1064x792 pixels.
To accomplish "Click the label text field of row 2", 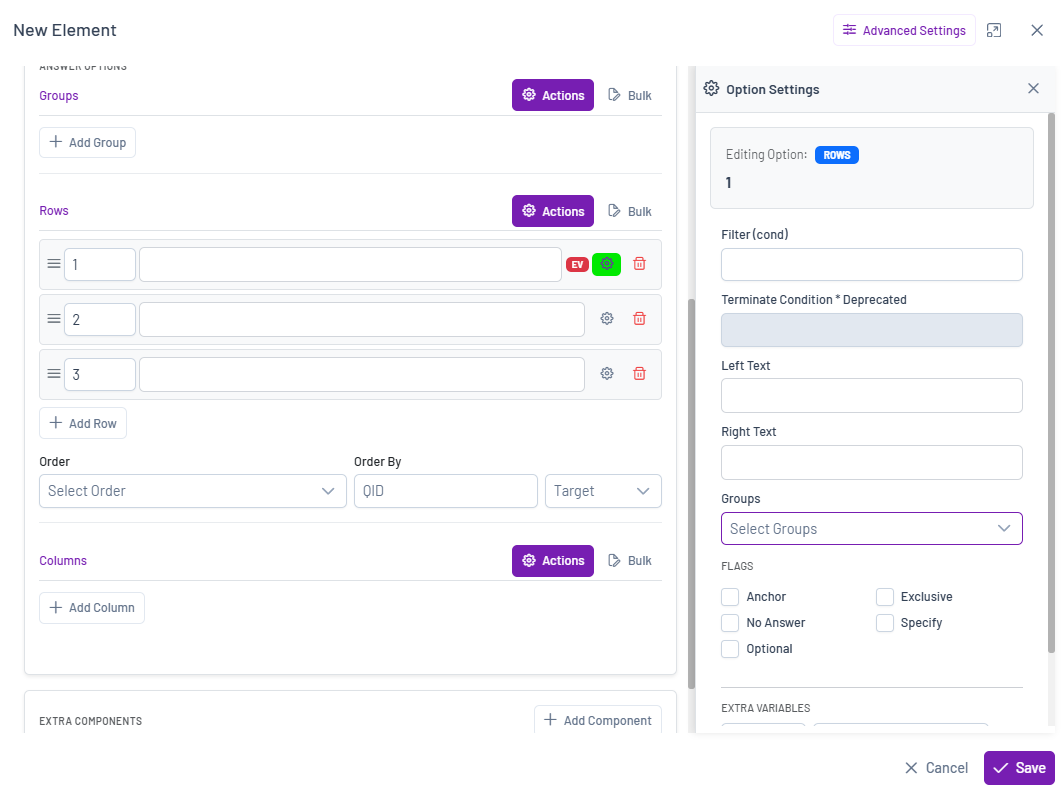I will click(x=362, y=319).
